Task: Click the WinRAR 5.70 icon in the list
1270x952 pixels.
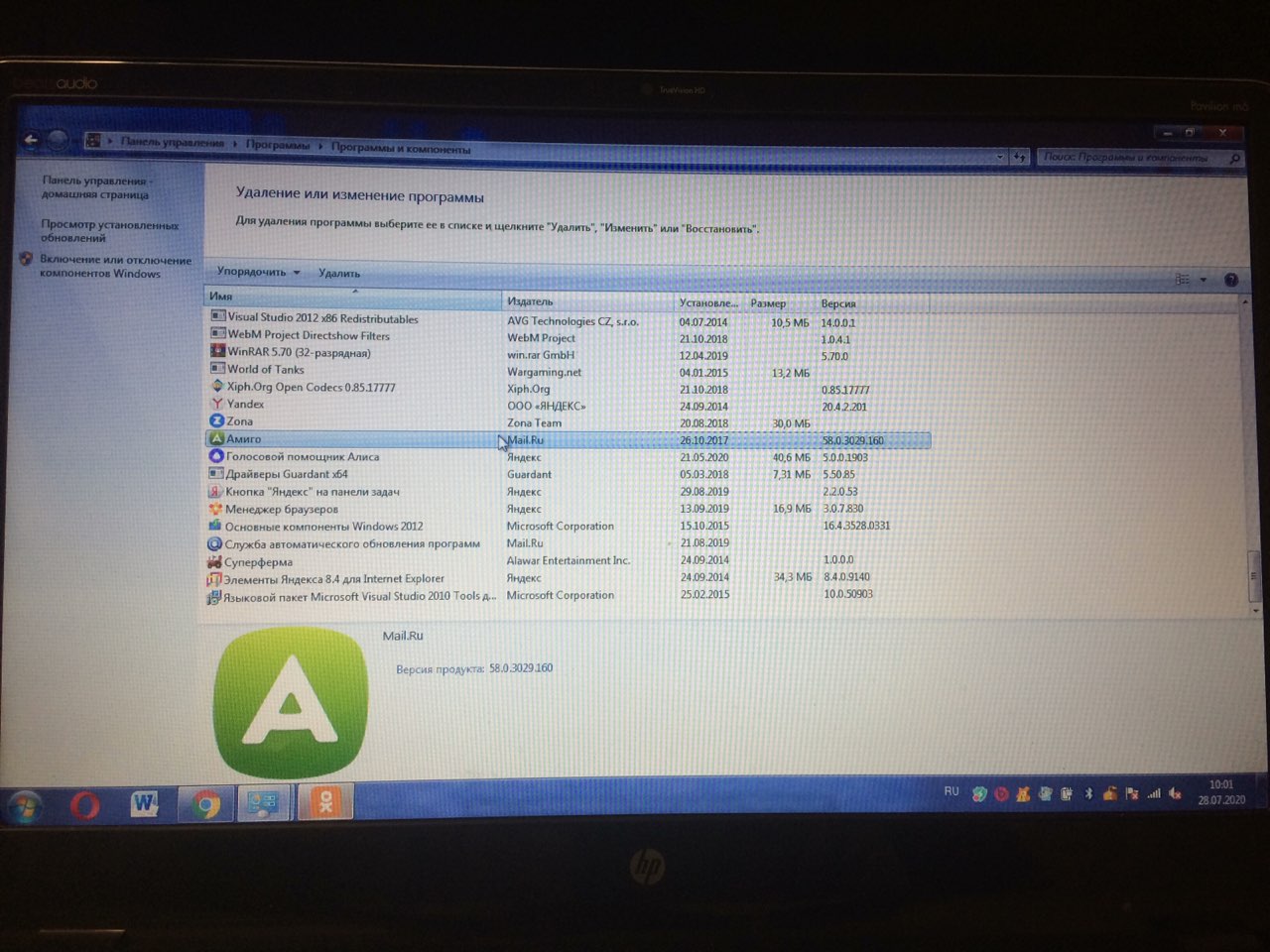Action: [x=218, y=351]
